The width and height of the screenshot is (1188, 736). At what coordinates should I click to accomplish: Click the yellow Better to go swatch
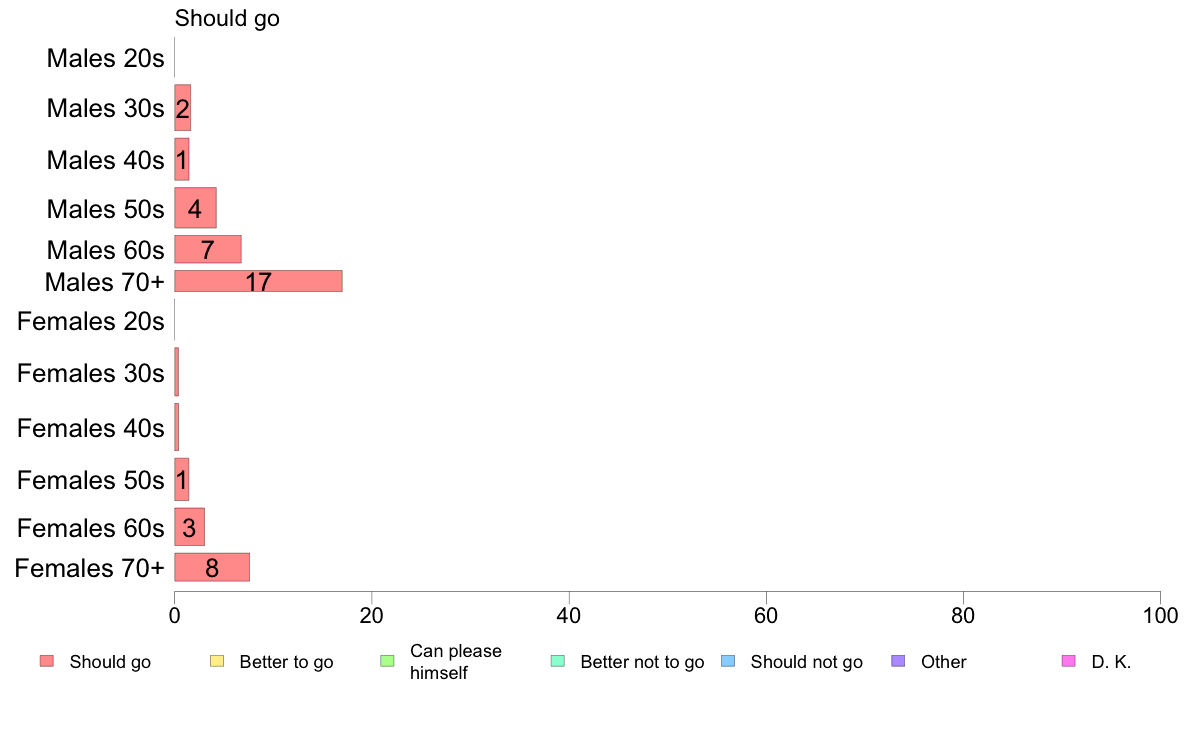point(217,661)
